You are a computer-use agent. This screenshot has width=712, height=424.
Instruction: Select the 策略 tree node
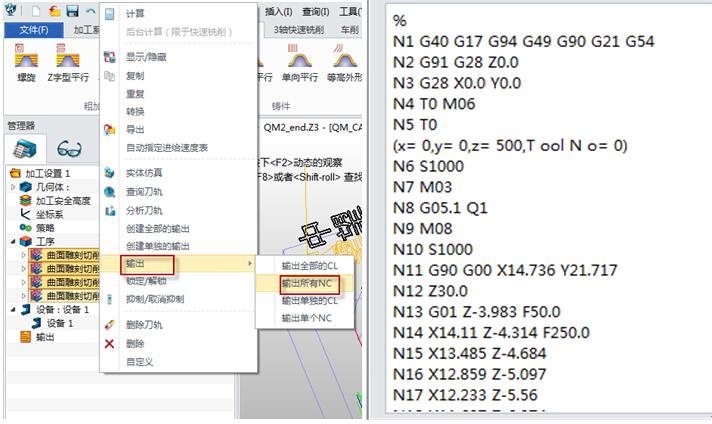click(45, 228)
